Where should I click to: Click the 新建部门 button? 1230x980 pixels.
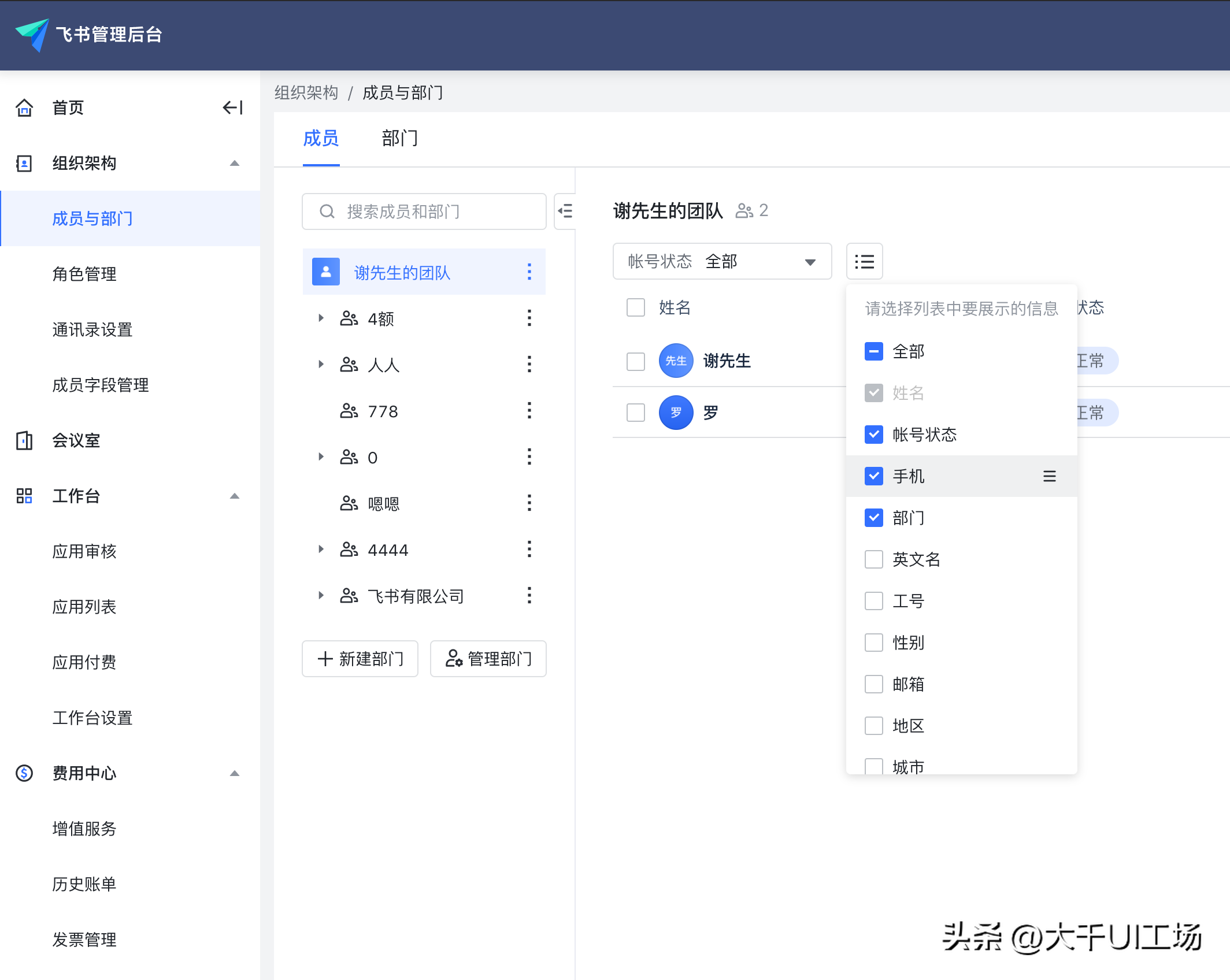pos(360,659)
